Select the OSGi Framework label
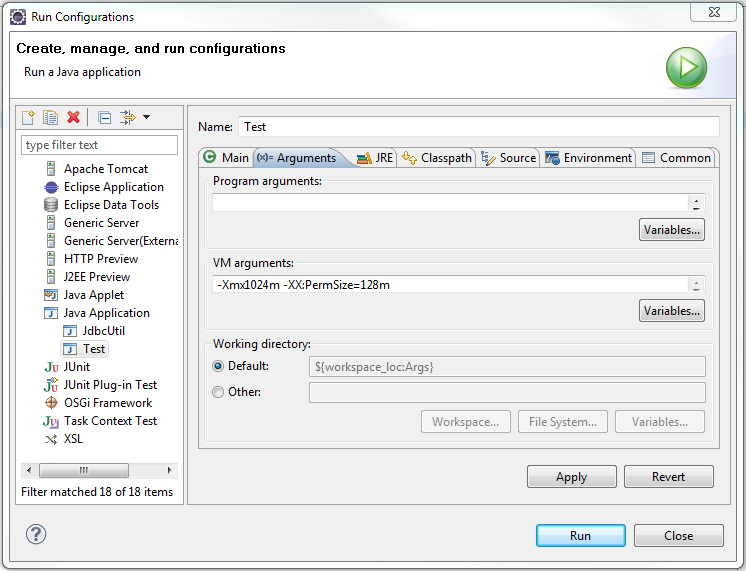 pos(108,403)
